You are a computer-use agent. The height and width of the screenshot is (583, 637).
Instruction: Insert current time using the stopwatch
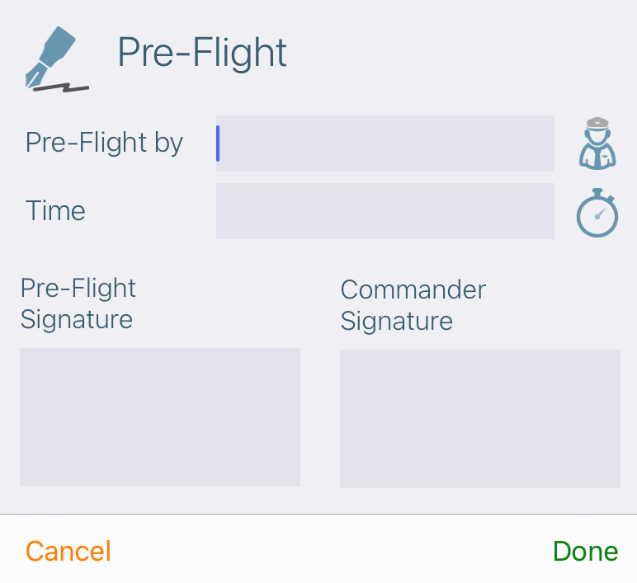pyautogui.click(x=597, y=212)
